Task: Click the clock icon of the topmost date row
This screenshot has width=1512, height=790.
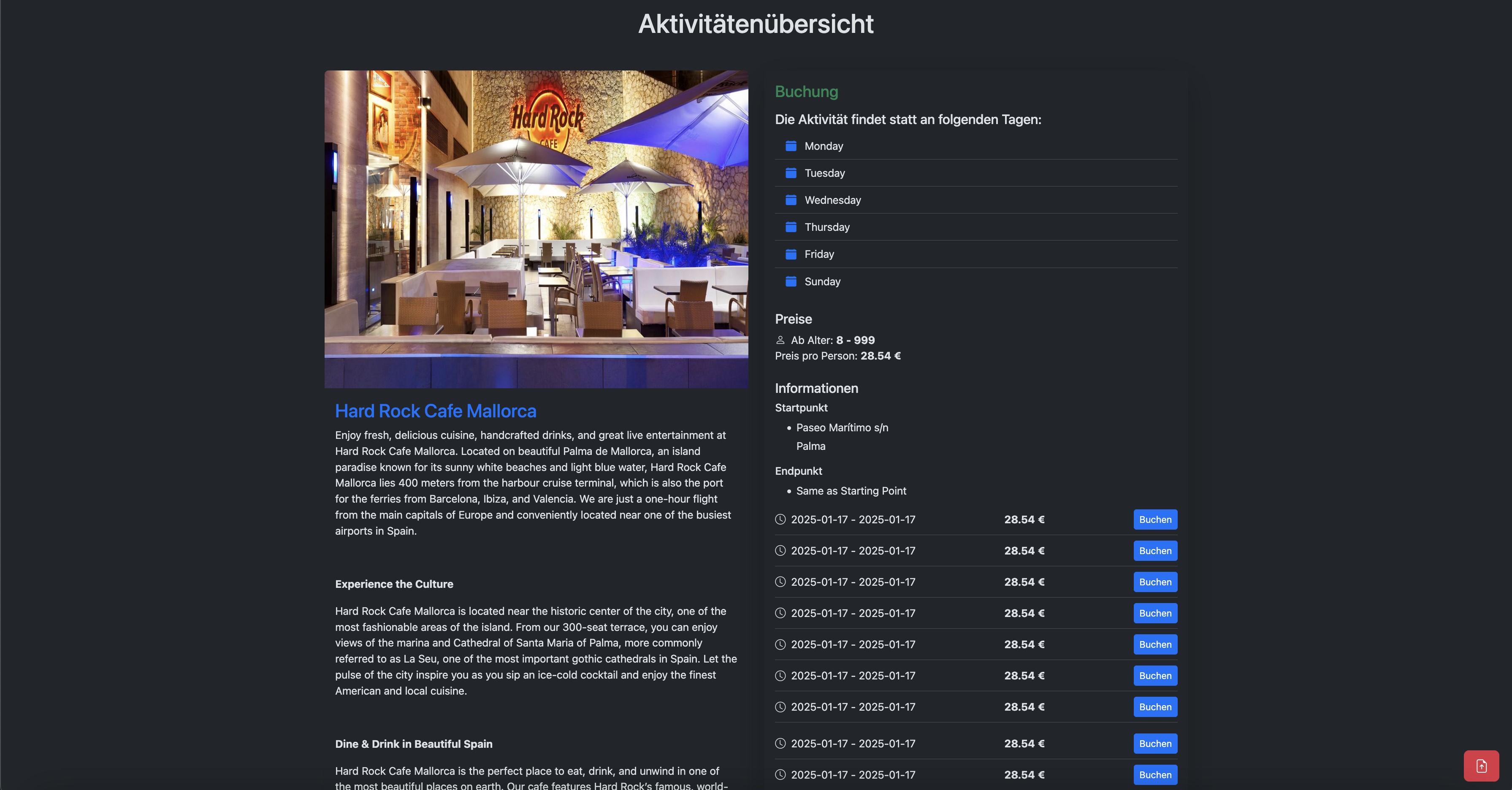Action: click(780, 519)
